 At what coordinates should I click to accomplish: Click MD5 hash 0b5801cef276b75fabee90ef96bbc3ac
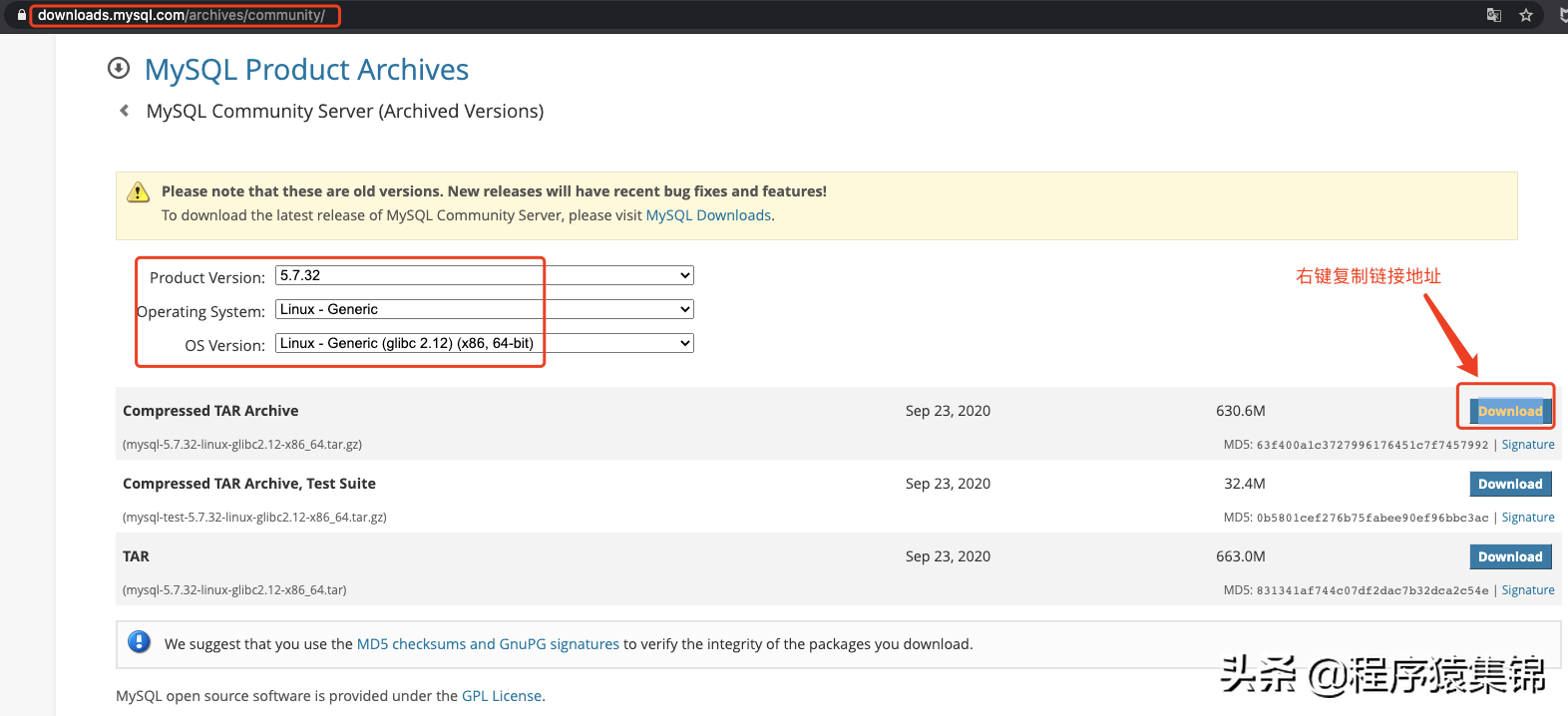[1372, 519]
